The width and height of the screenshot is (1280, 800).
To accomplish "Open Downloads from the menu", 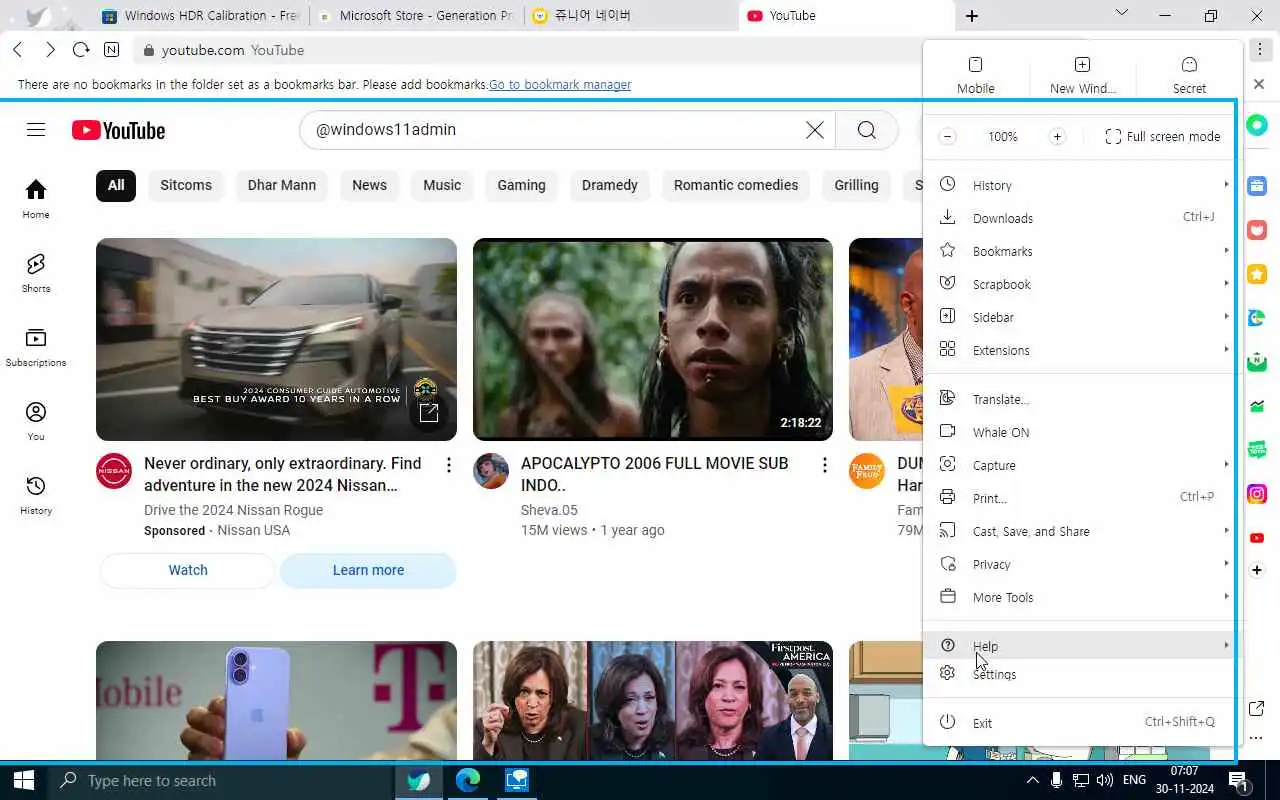I will coord(1081,218).
